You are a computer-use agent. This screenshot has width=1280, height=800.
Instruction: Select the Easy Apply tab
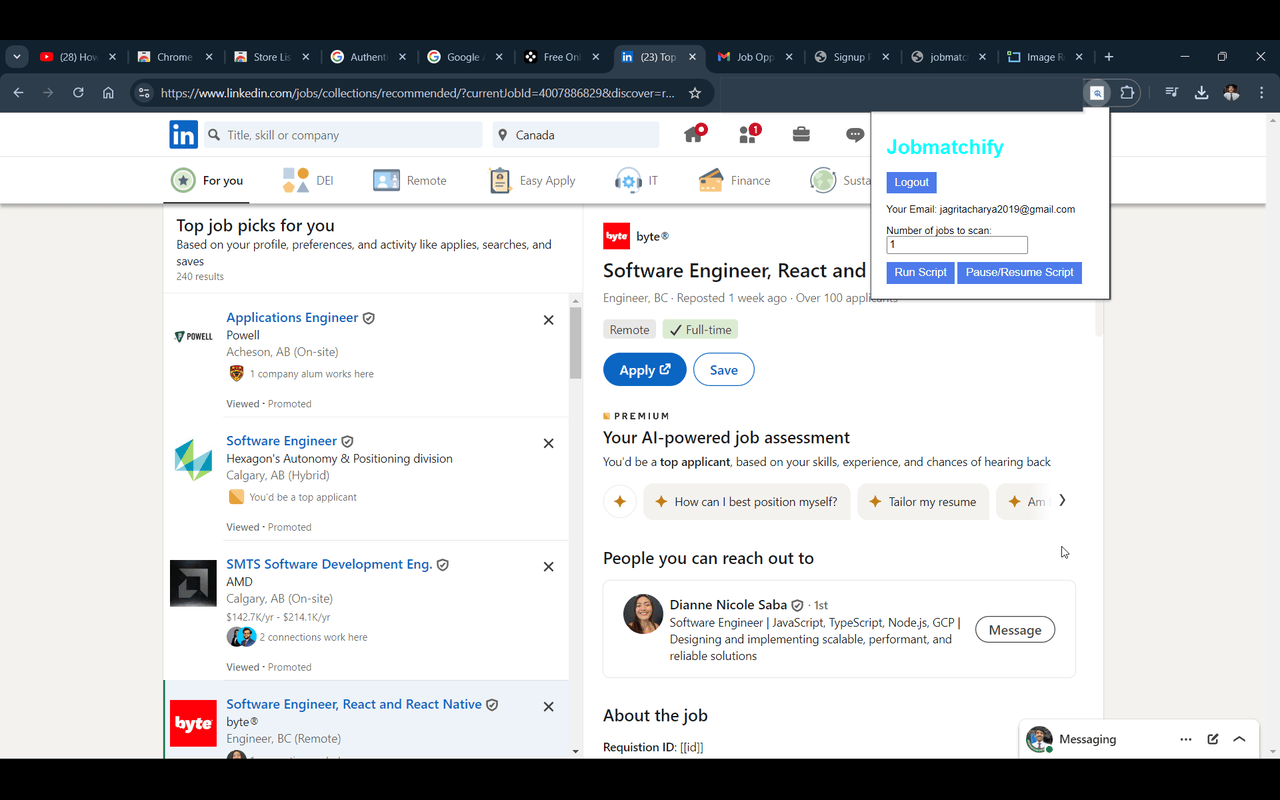click(532, 181)
